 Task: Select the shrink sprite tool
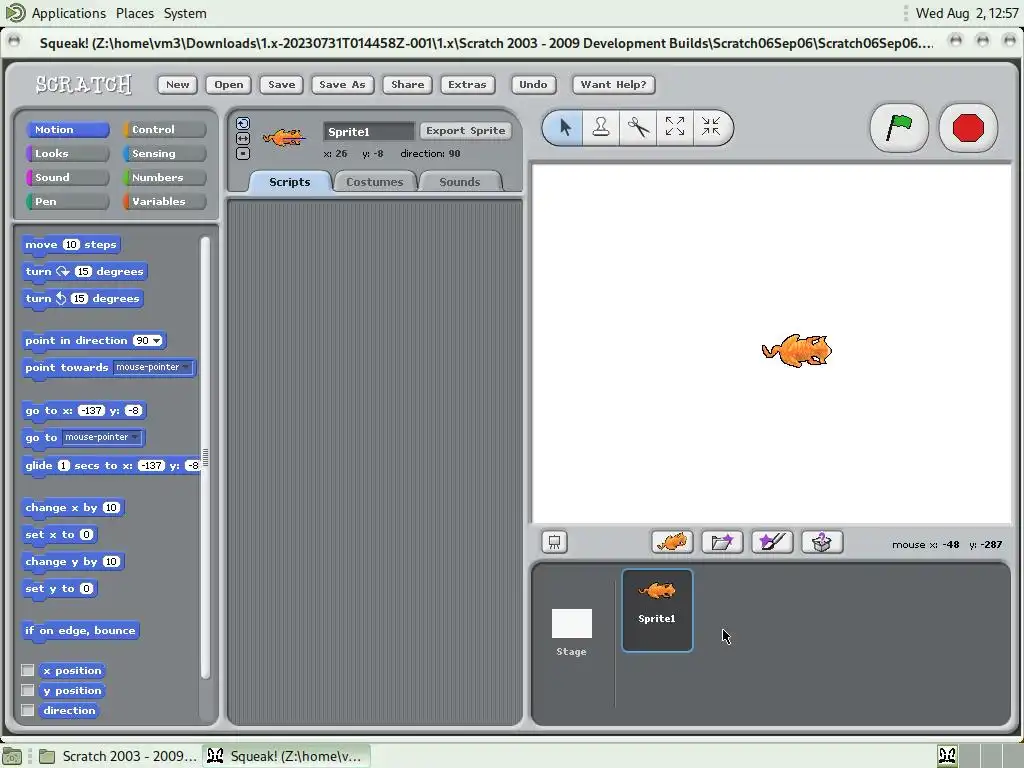(711, 127)
